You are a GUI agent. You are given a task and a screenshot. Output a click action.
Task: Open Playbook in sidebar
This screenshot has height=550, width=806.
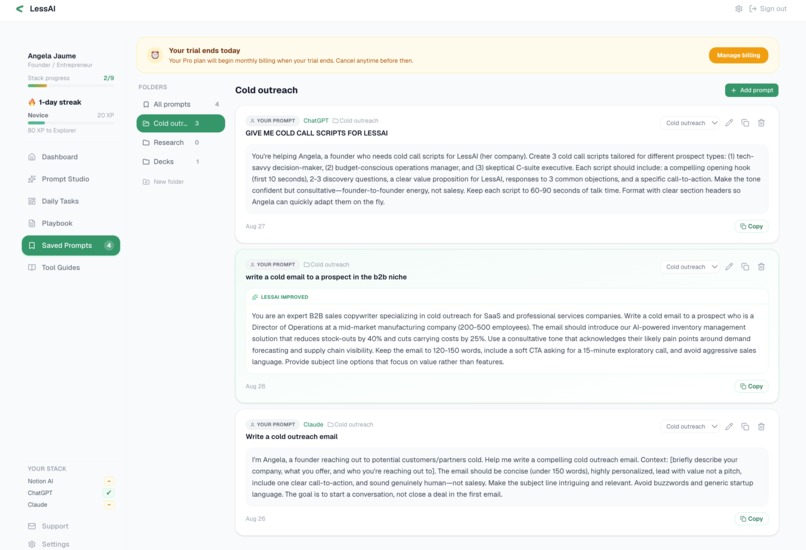(71, 223)
